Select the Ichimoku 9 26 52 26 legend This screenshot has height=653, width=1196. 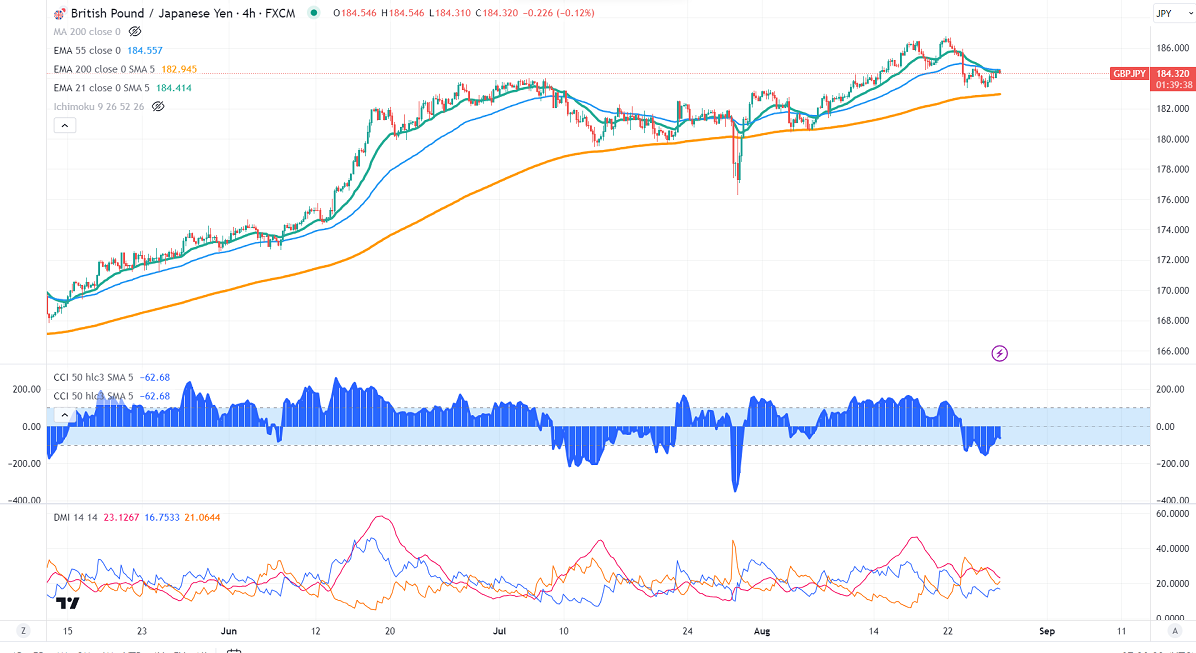pyautogui.click(x=98, y=107)
